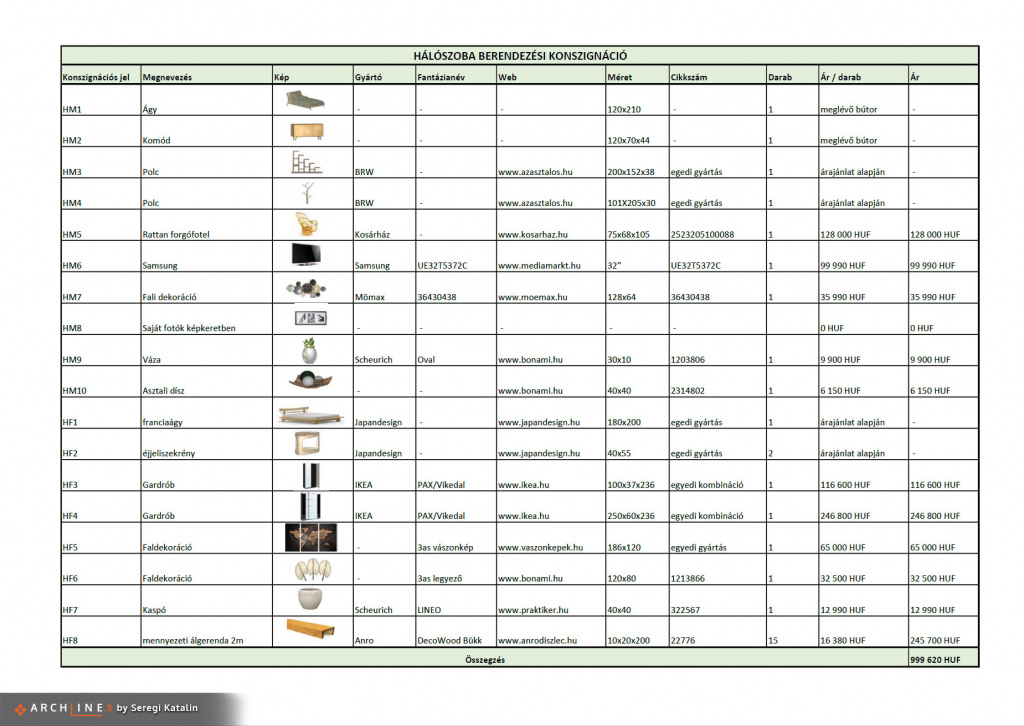Viewport: 1024px width, 726px height.
Task: Click the fan wall decor thumbnail in row HF6
Action: click(313, 570)
